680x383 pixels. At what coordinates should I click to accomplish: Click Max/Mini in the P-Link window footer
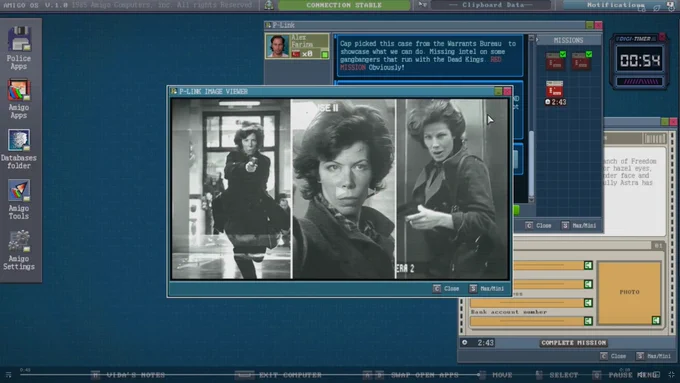[x=579, y=226]
